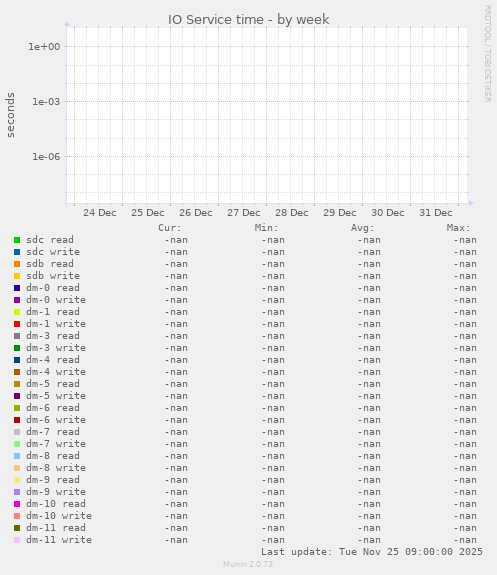The image size is (497, 575).
Task: Click the '30 Dec' x-axis date label
Action: pyautogui.click(x=388, y=213)
